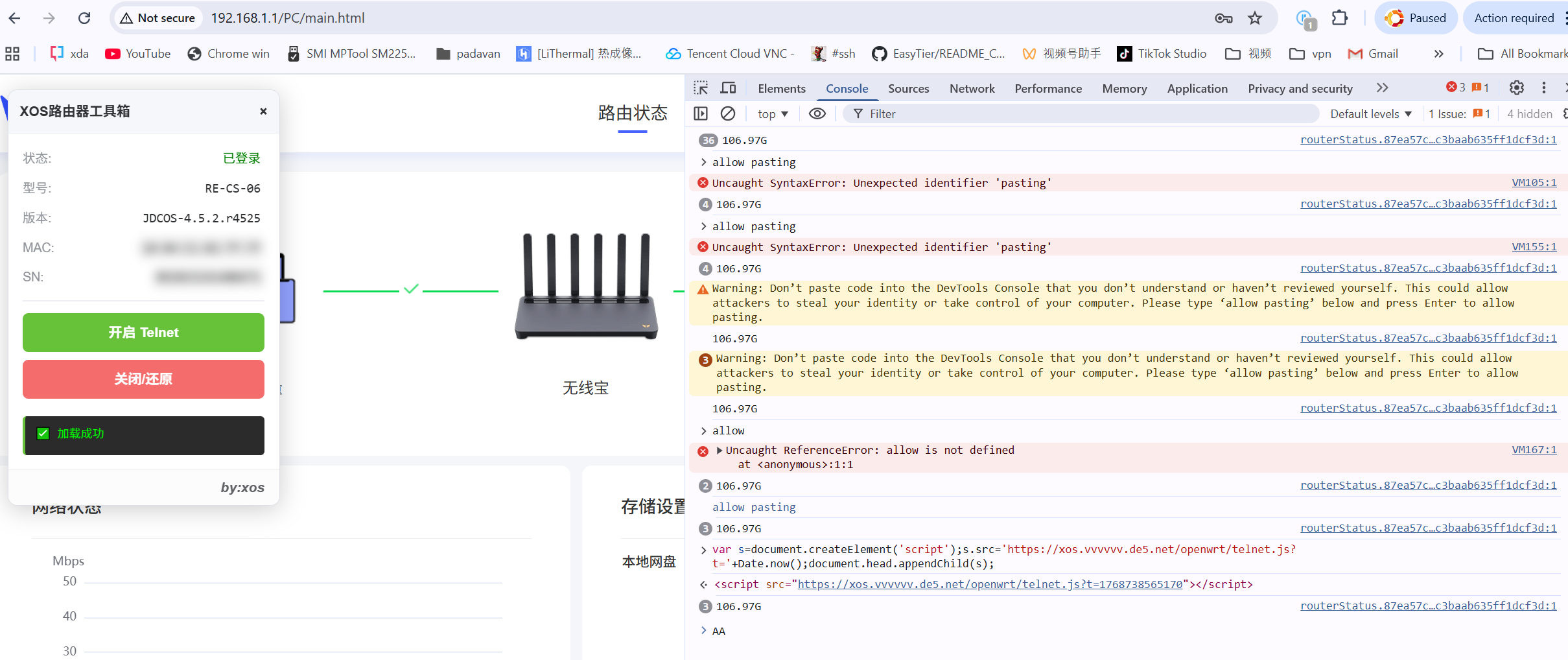Click the inspect element picker icon
This screenshot has height=660, width=1568.
click(701, 88)
